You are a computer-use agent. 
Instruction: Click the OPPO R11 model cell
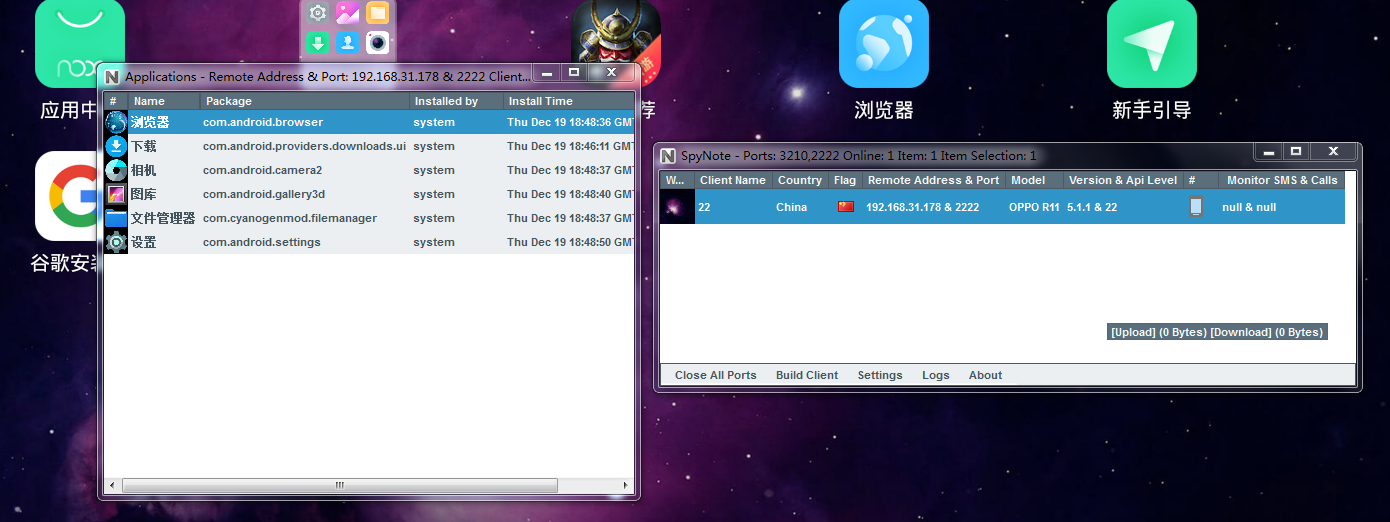(x=1035, y=207)
